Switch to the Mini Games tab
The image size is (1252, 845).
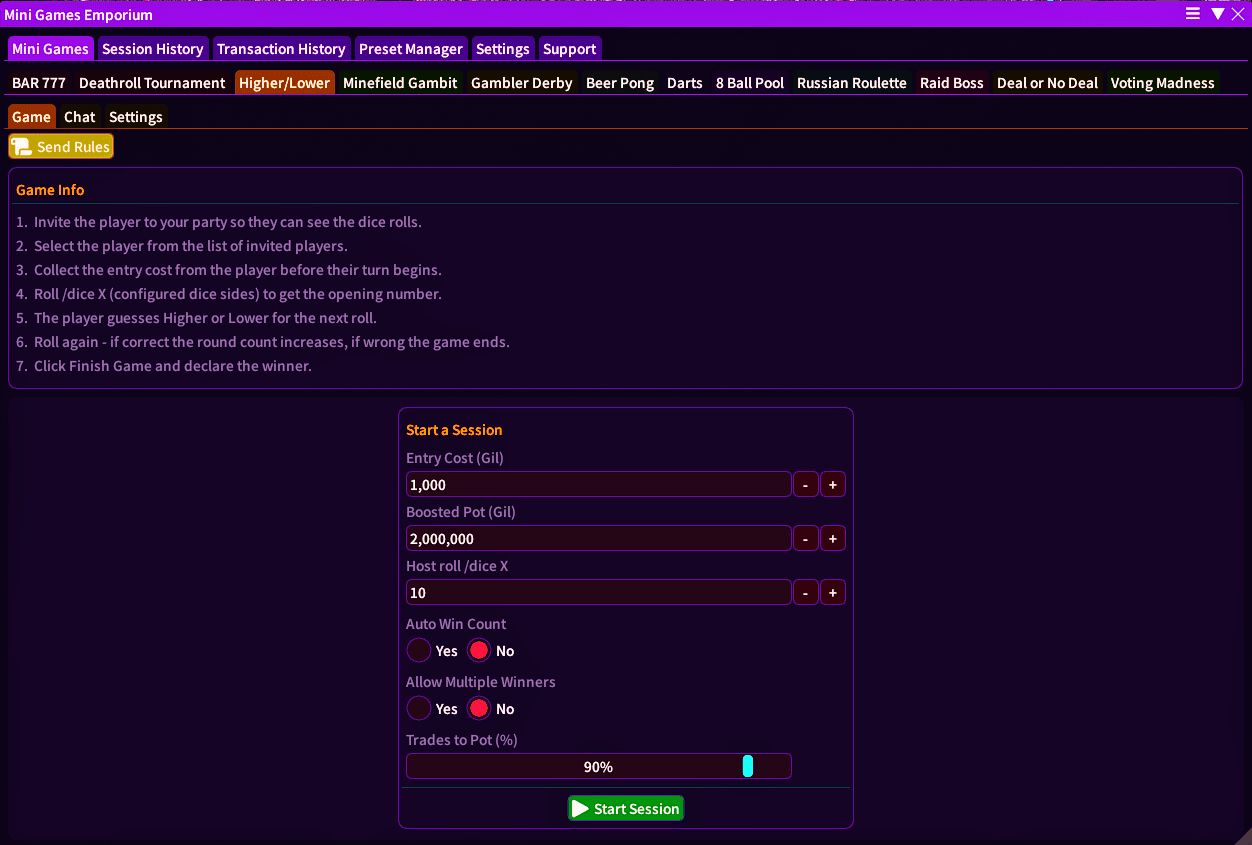pos(51,49)
